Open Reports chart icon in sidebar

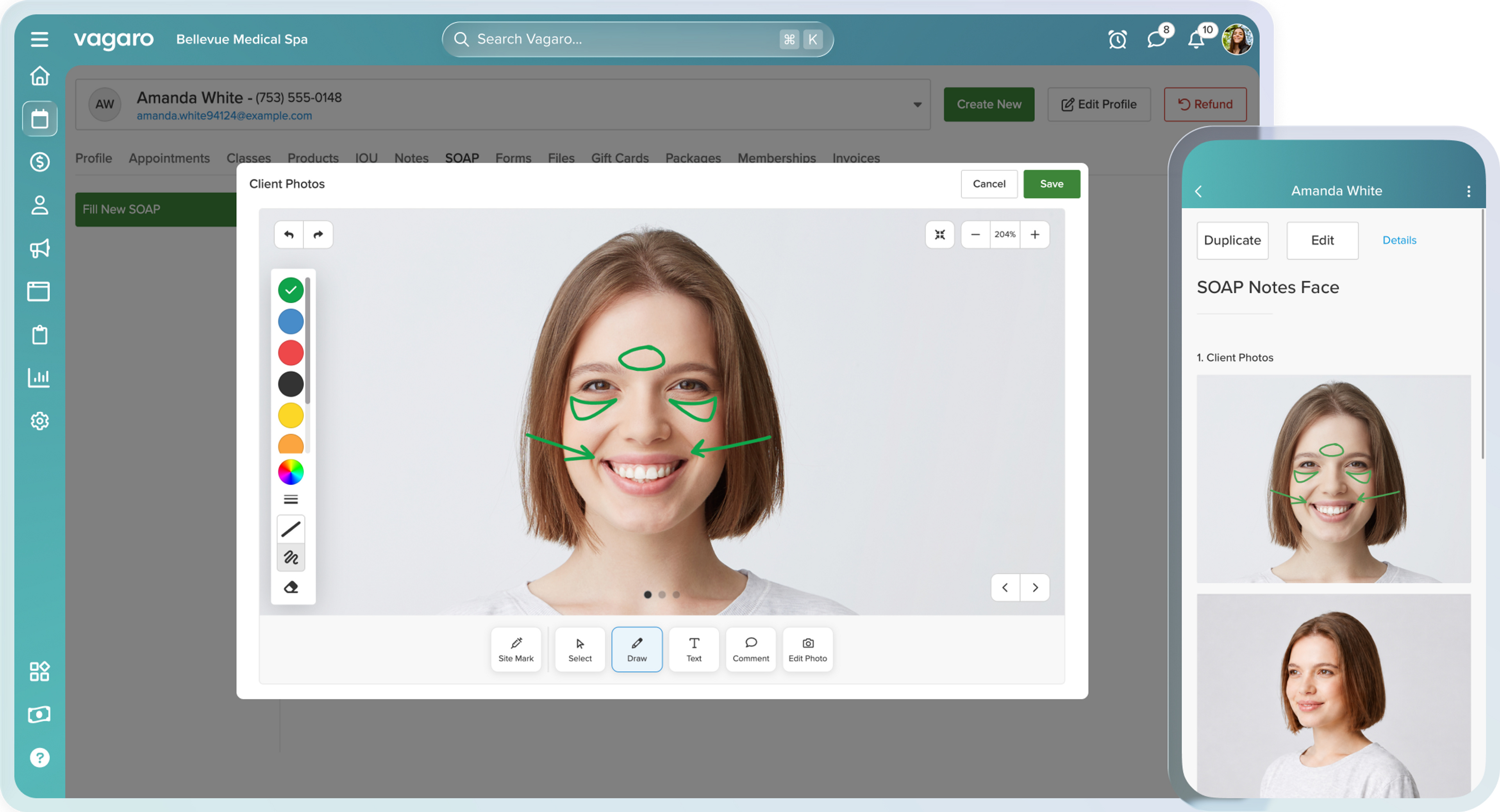[x=39, y=378]
